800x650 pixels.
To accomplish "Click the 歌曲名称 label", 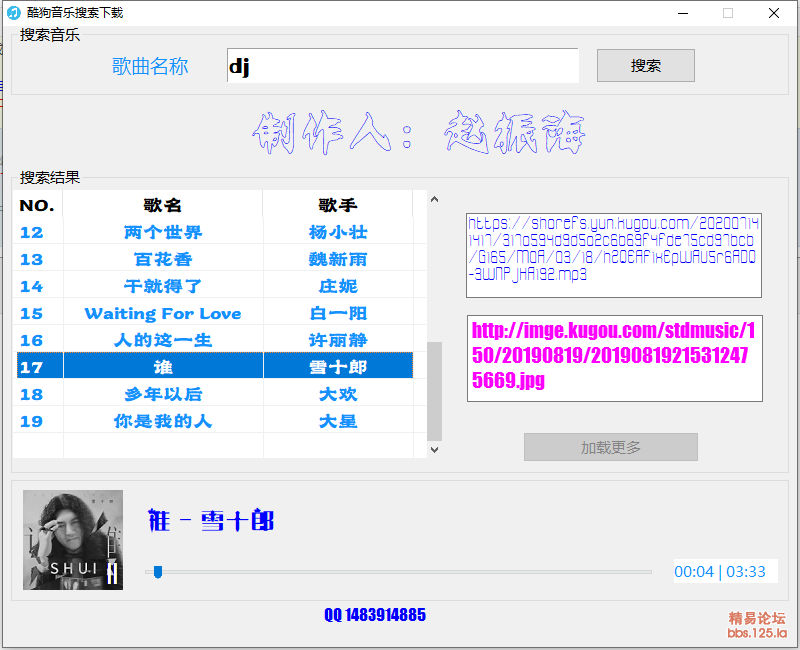I will point(150,66).
